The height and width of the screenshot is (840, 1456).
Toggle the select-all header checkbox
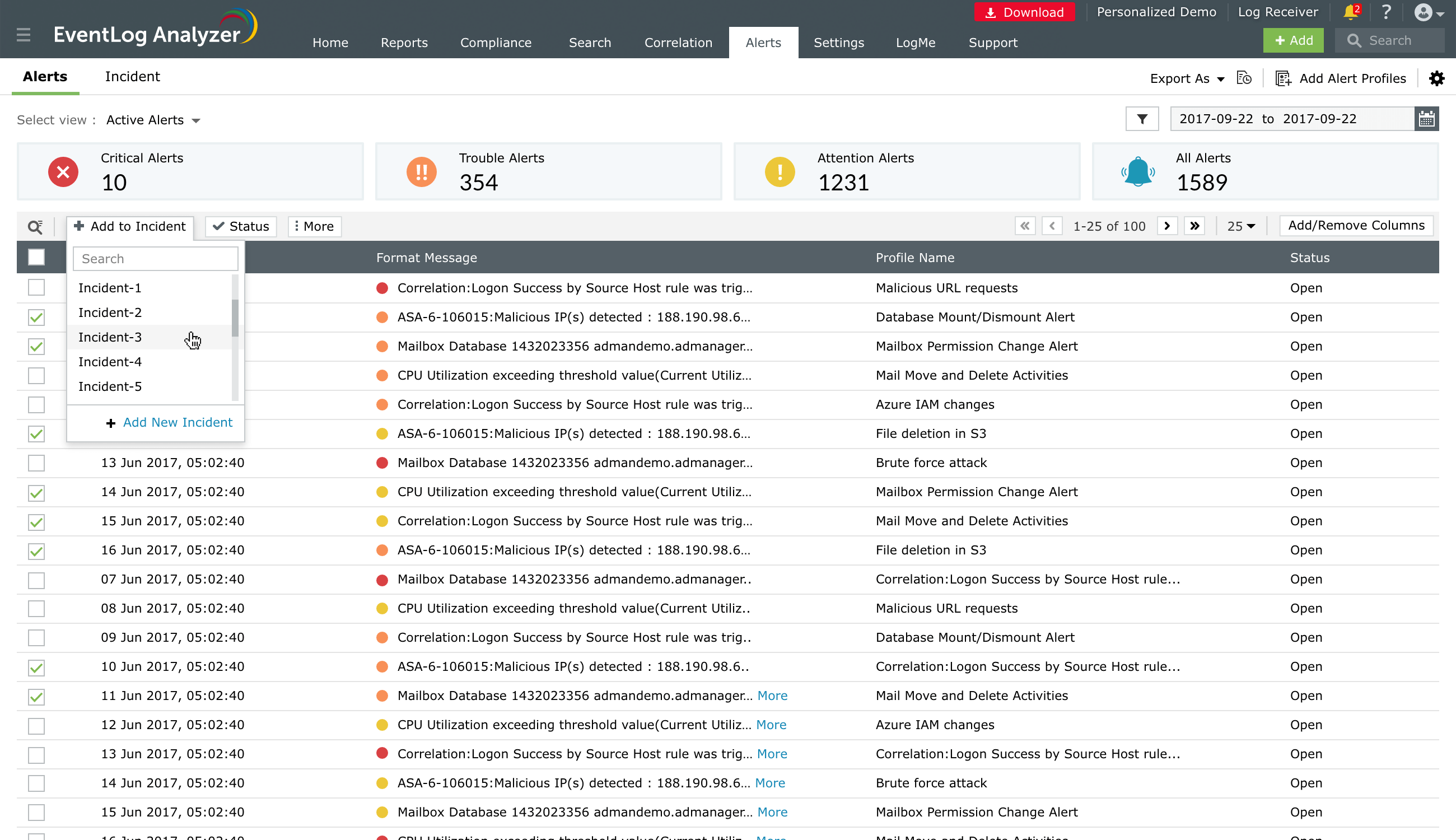point(36,257)
